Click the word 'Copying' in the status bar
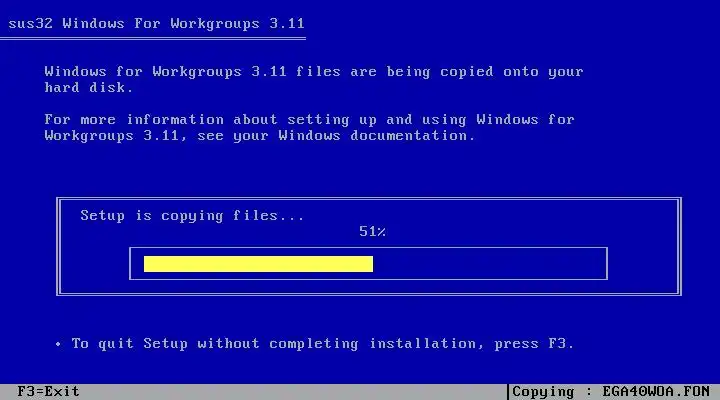 [x=543, y=392]
